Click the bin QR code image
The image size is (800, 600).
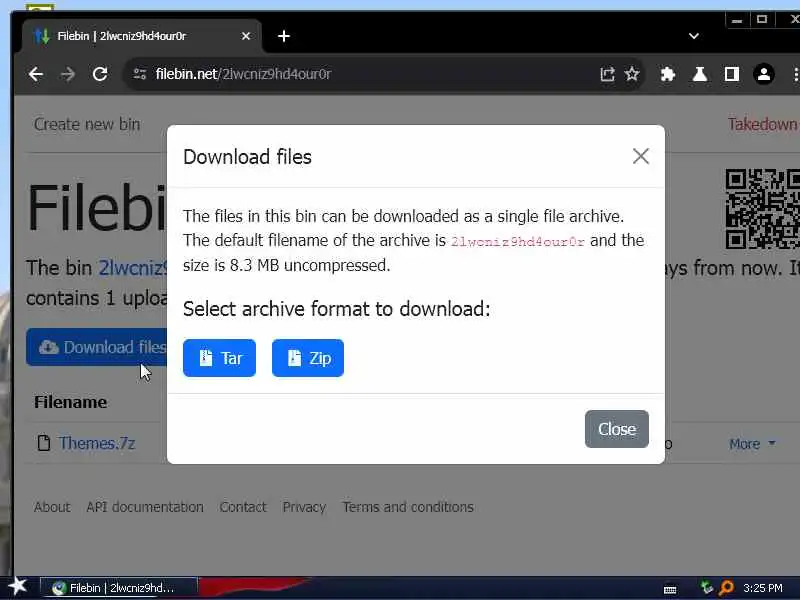(x=763, y=209)
